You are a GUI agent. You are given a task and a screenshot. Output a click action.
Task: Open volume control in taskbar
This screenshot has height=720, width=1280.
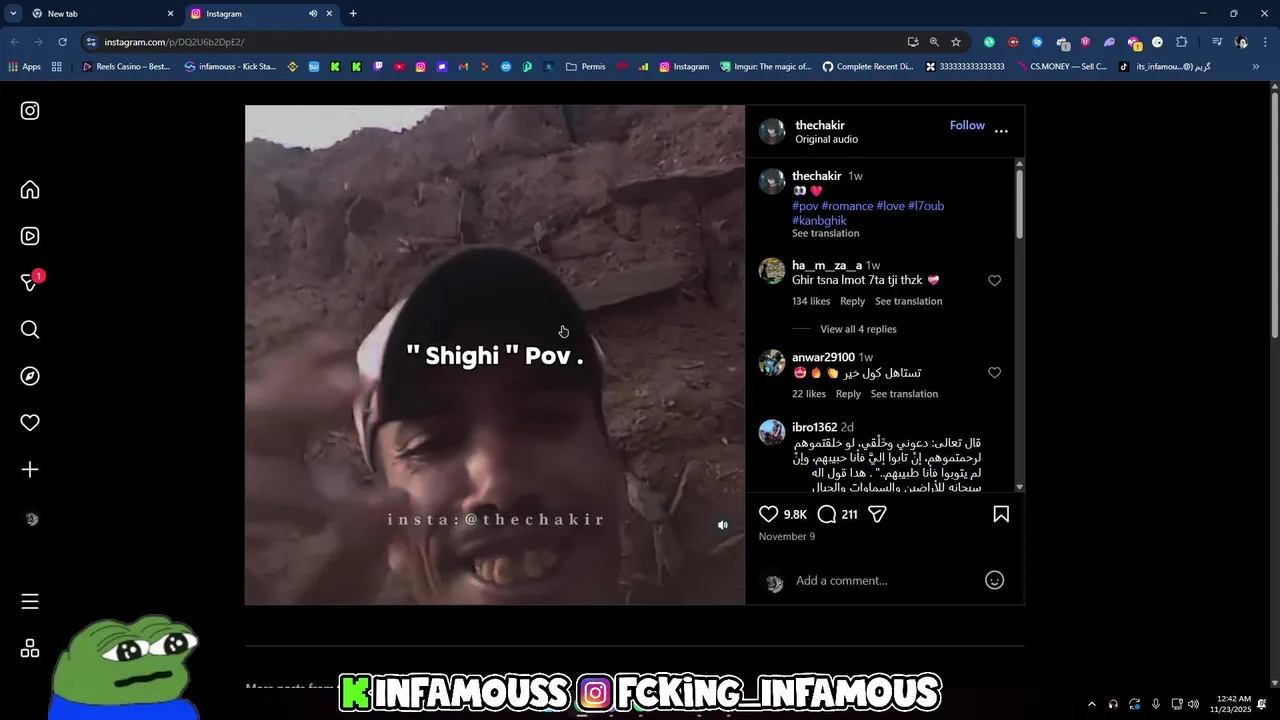coord(1193,704)
